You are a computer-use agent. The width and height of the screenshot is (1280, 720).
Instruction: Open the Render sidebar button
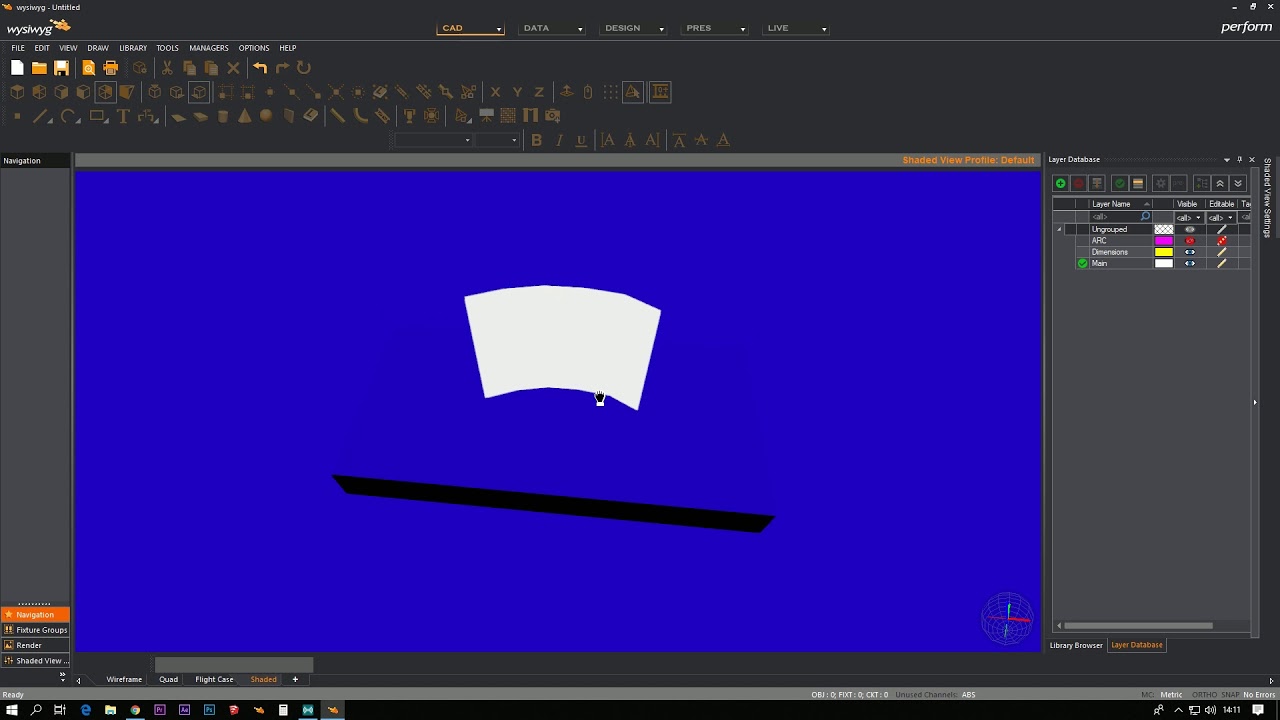click(x=35, y=645)
